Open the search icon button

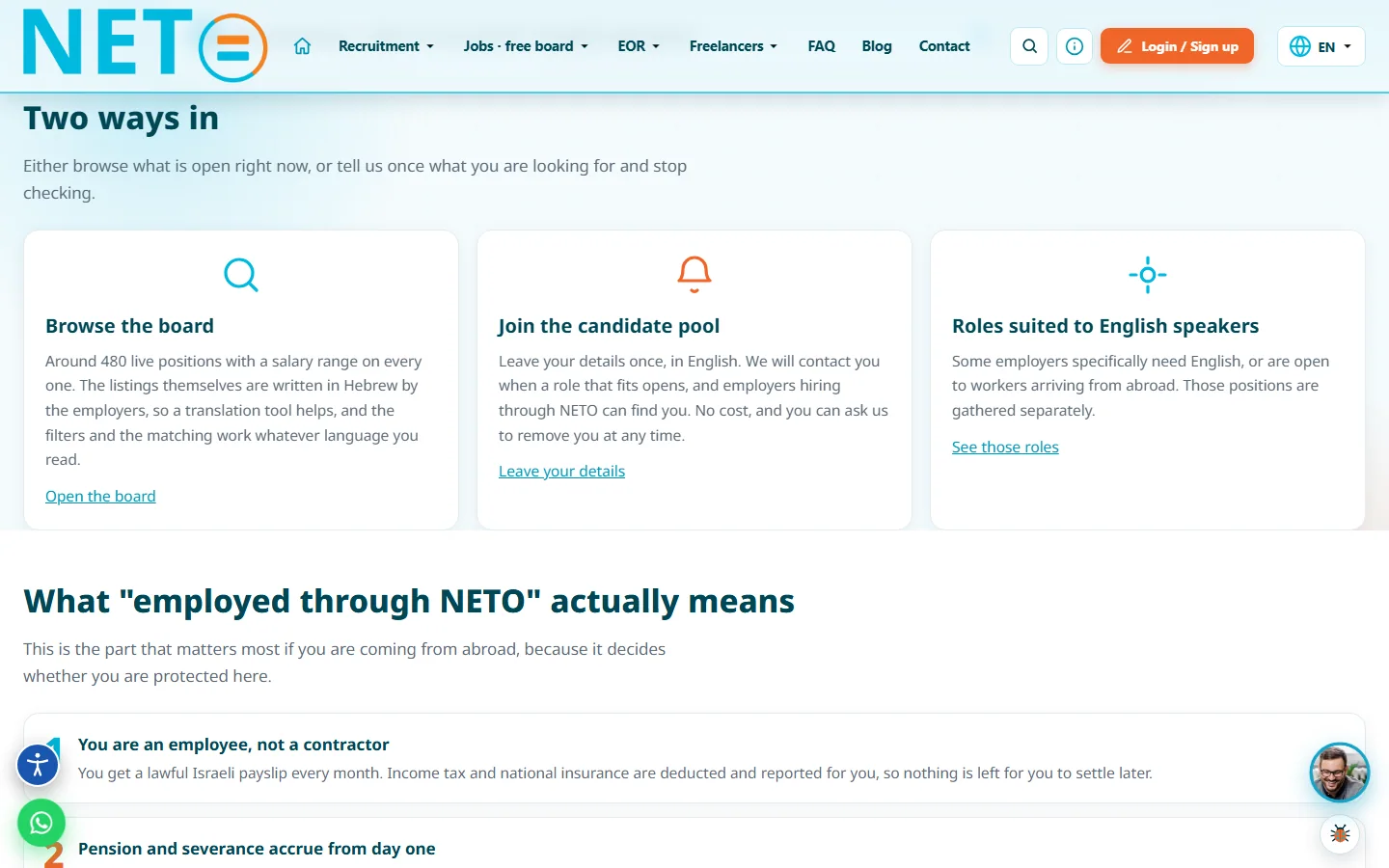coord(1029,46)
